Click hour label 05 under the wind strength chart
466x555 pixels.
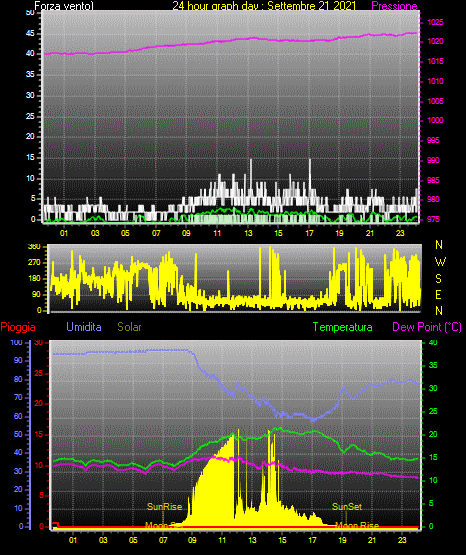pos(125,233)
